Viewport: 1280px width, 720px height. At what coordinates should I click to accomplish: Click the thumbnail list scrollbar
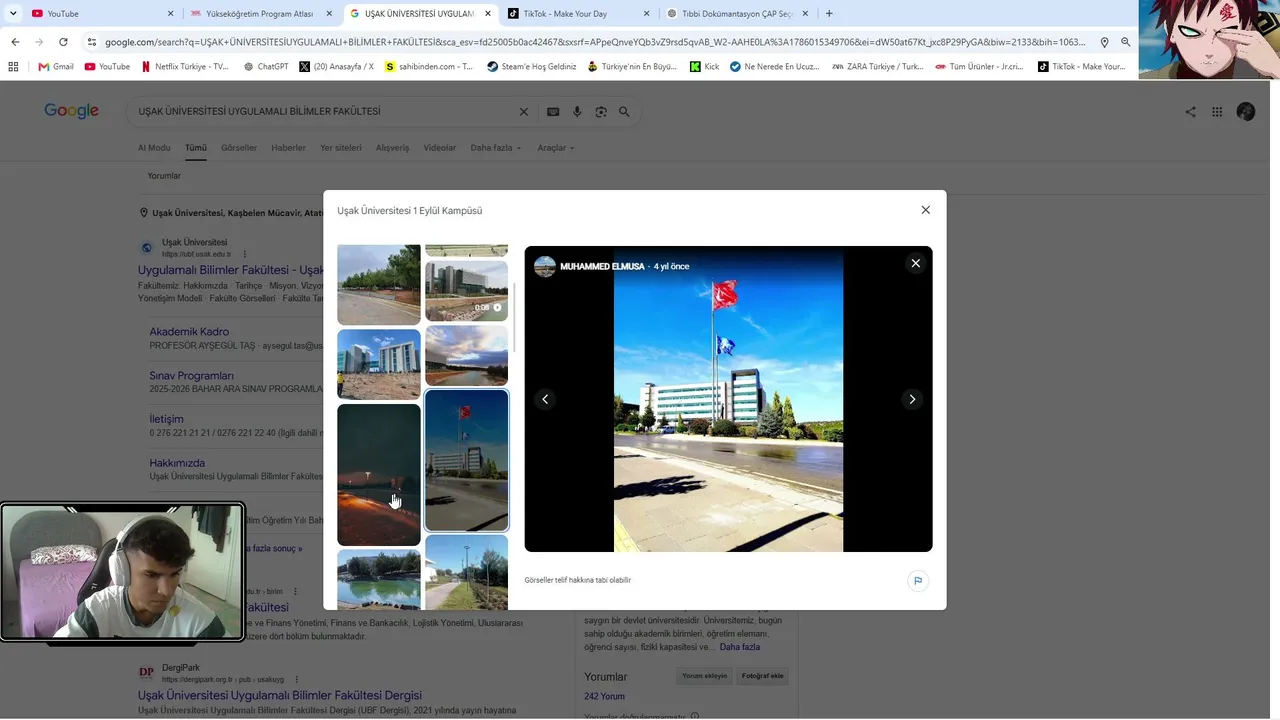515,317
